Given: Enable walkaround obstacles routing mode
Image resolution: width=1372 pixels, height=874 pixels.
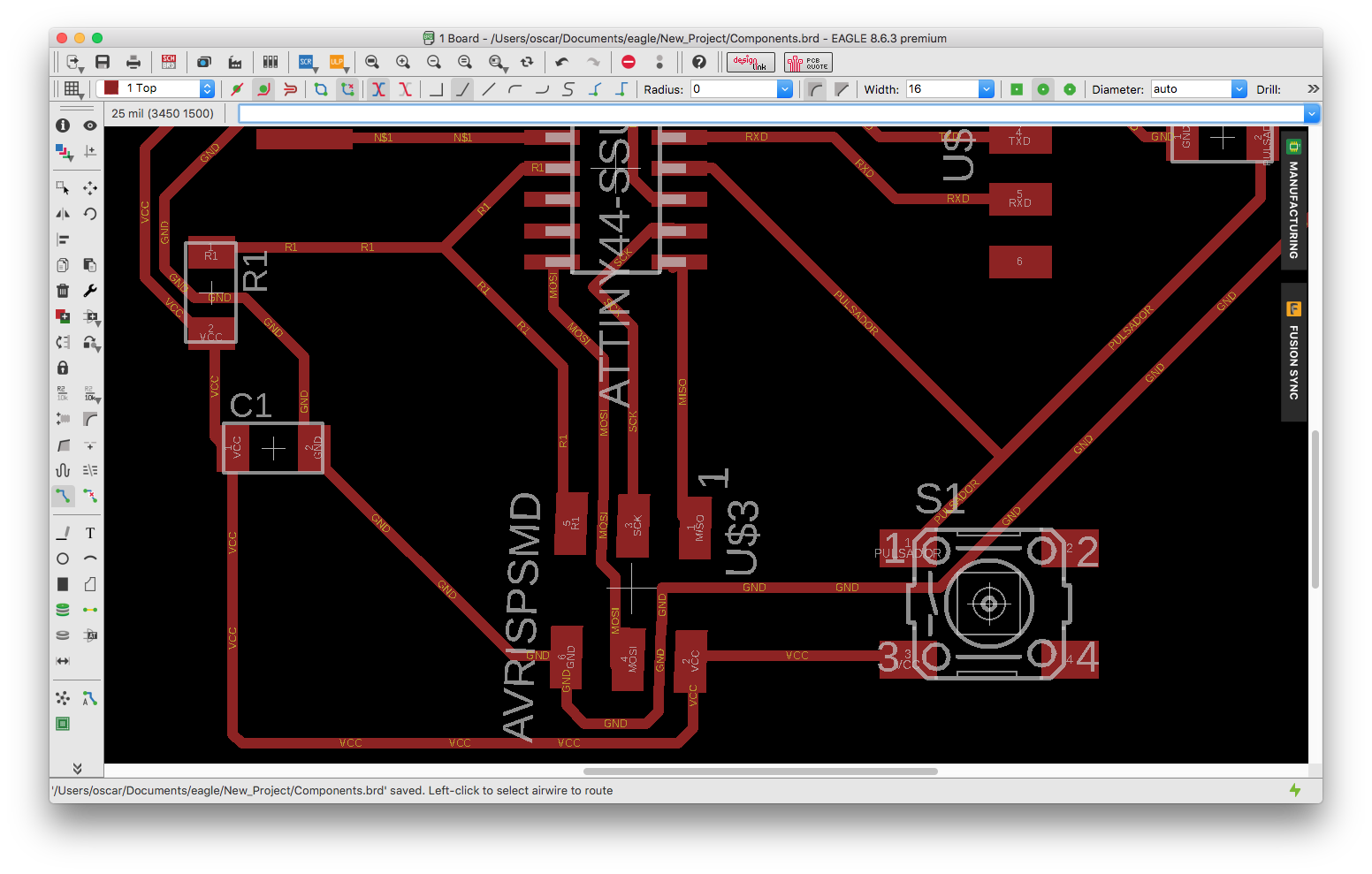Looking at the screenshot, I should coord(263,89).
